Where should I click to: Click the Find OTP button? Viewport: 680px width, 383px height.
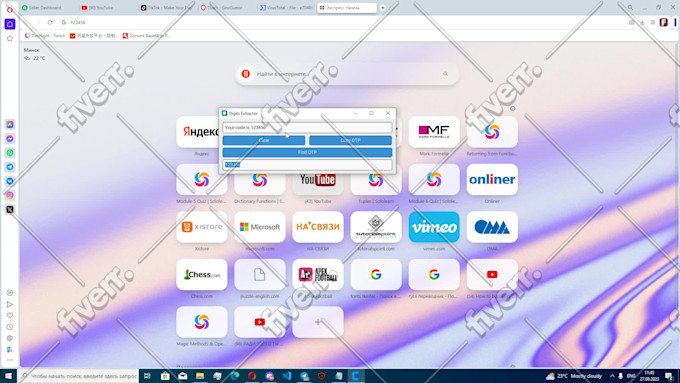[x=307, y=152]
